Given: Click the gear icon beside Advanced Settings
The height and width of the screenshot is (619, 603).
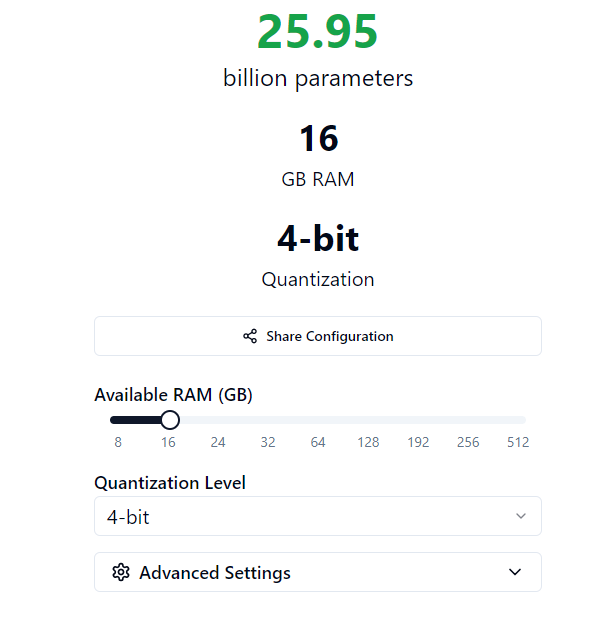Looking at the screenshot, I should click(x=122, y=573).
